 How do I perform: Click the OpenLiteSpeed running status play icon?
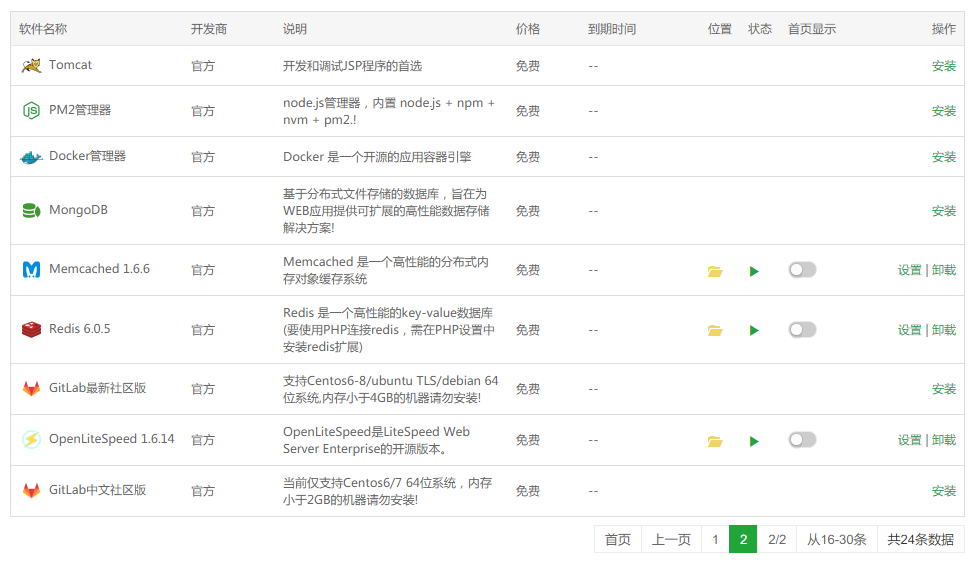(754, 442)
